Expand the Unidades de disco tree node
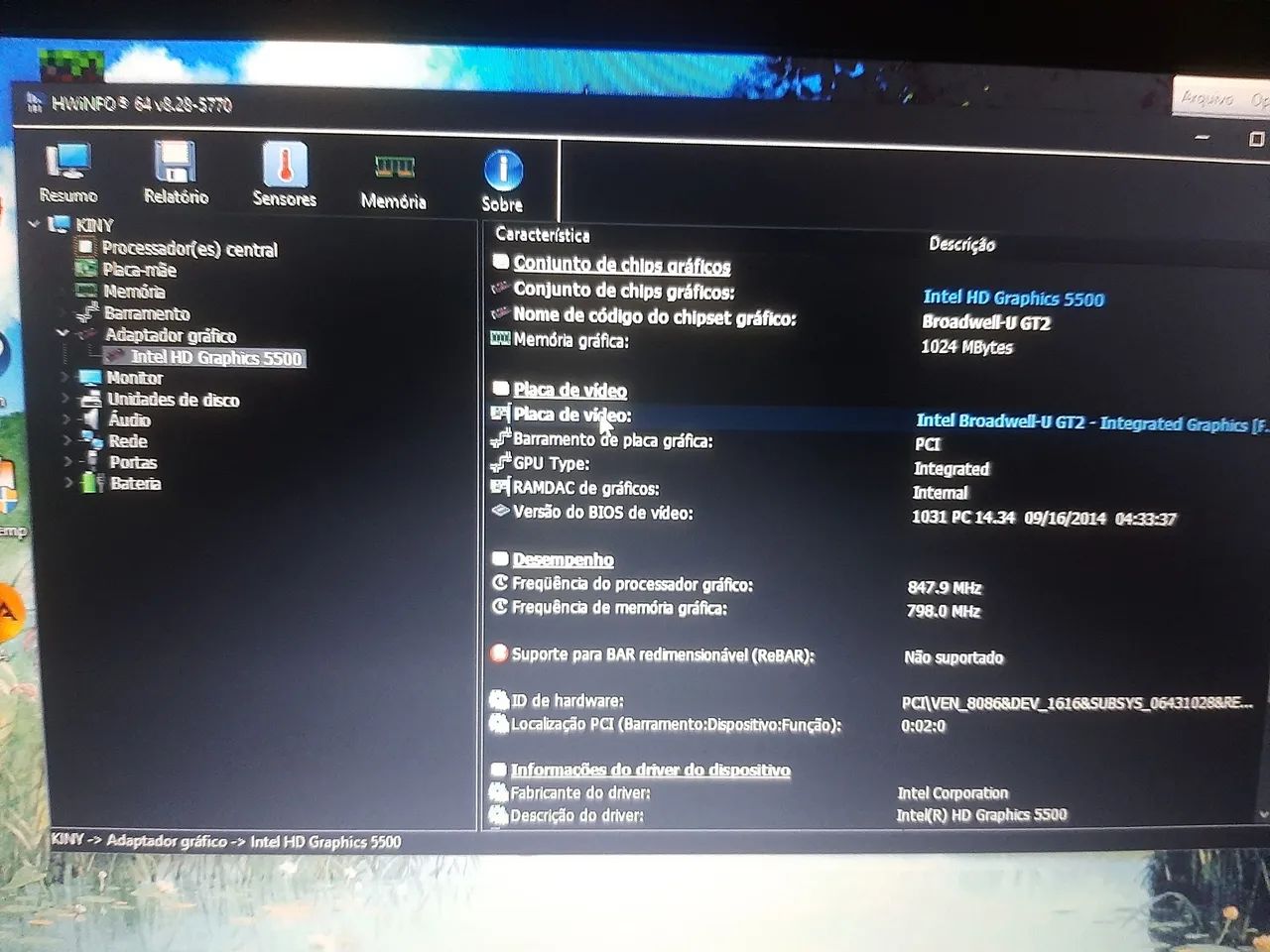This screenshot has height=952, width=1270. [64, 400]
